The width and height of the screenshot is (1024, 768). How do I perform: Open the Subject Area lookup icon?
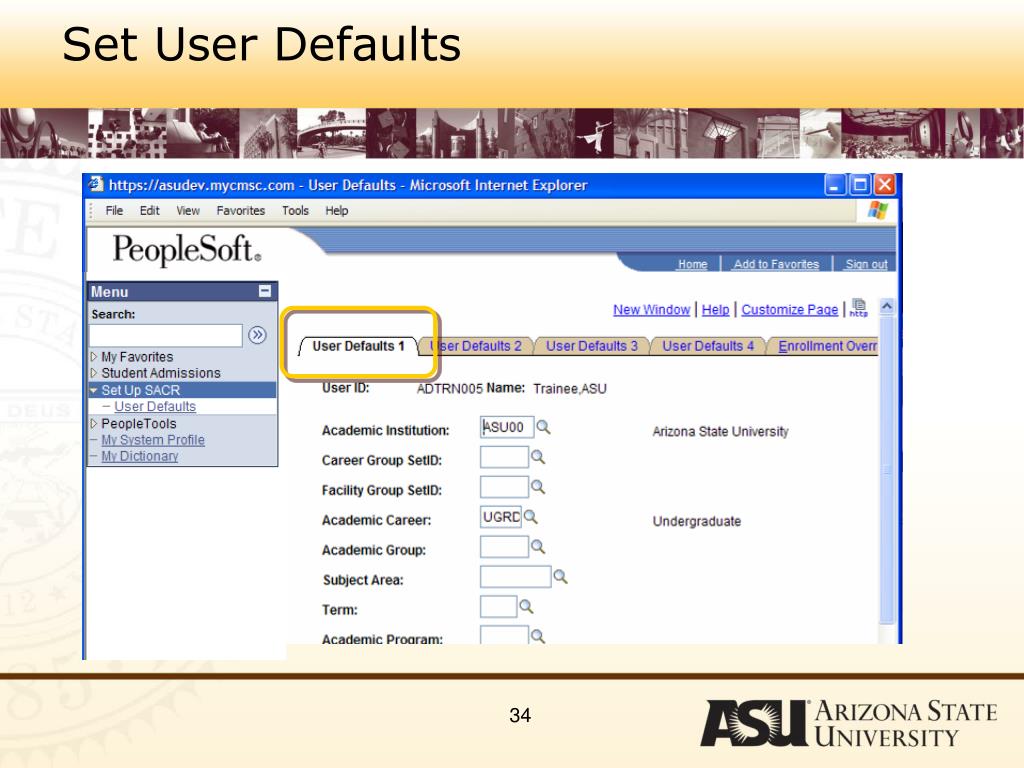pyautogui.click(x=560, y=577)
